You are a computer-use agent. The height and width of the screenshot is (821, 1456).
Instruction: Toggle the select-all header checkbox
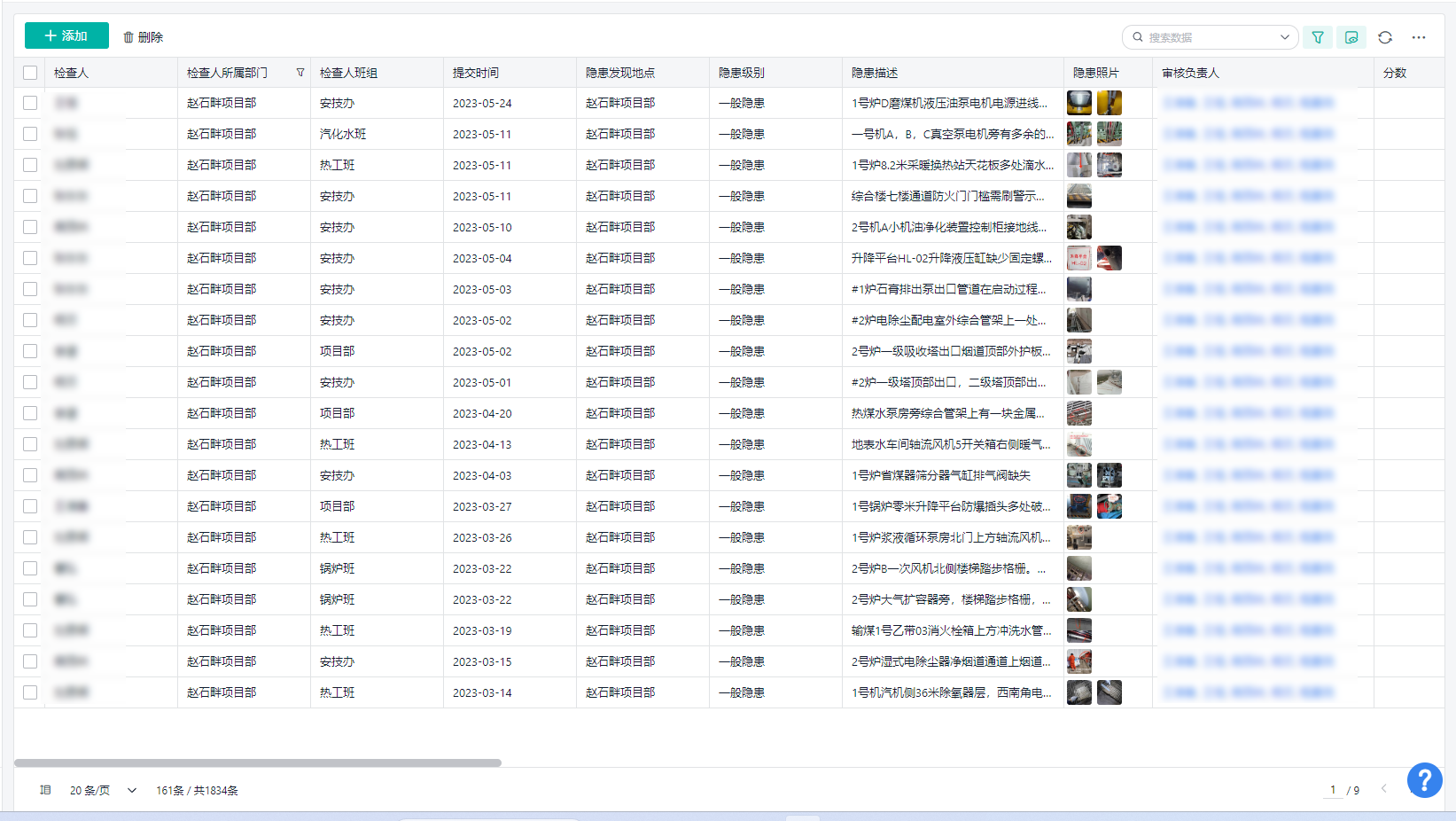30,73
